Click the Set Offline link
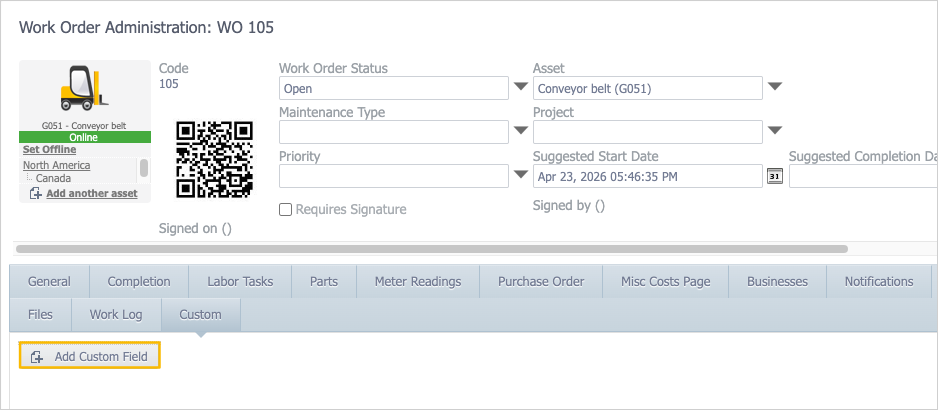Viewport: 938px width, 410px height. pyautogui.click(x=49, y=149)
